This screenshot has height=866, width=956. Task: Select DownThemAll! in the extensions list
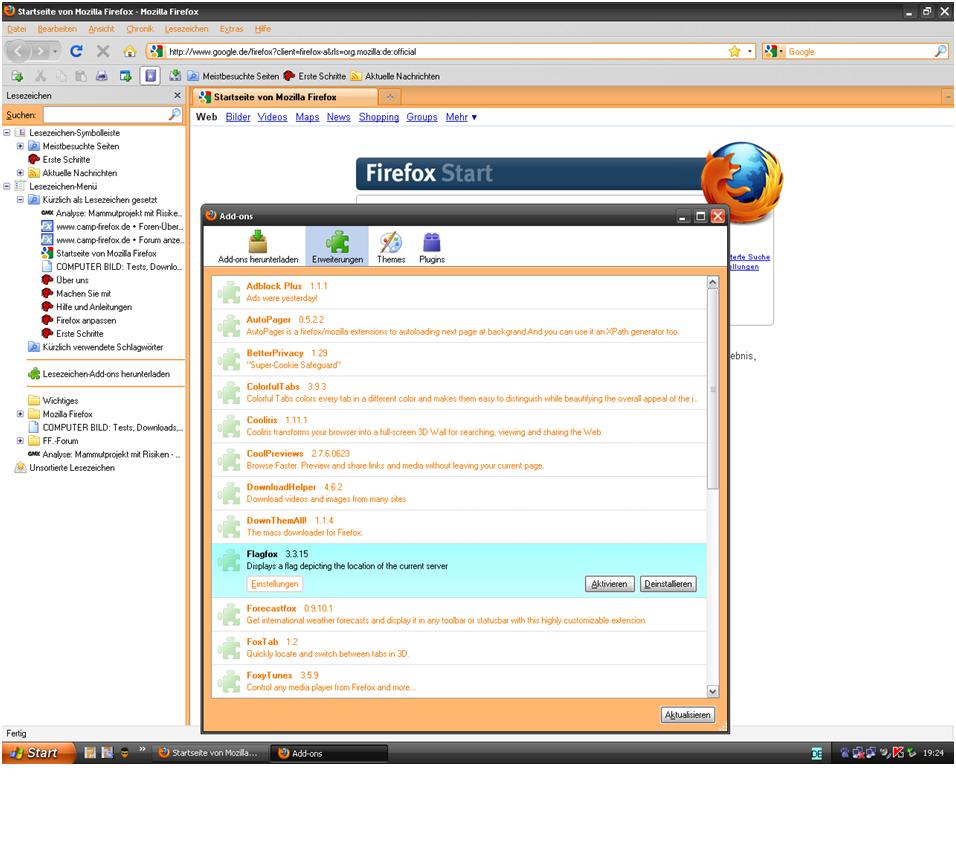[x=459, y=526]
